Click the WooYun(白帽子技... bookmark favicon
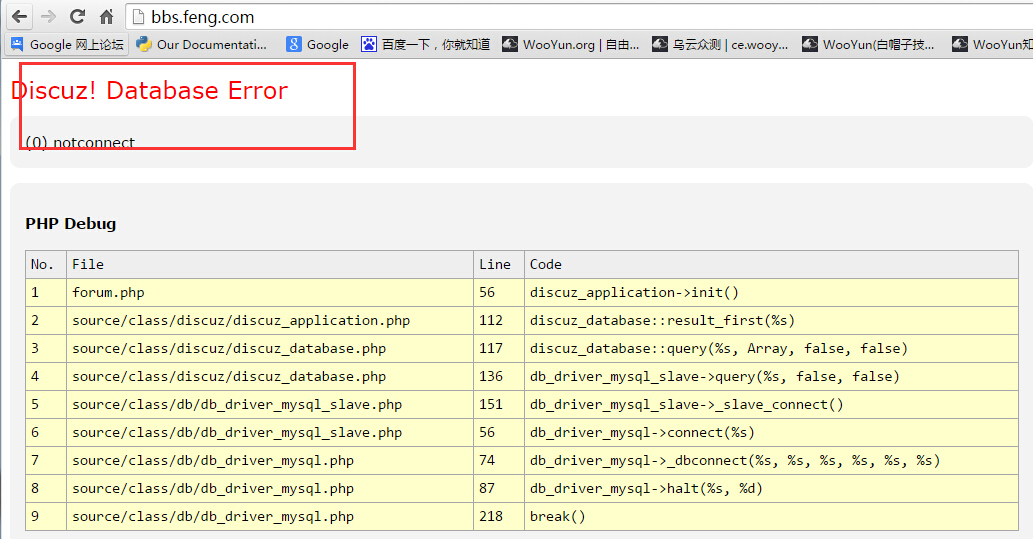Image resolution: width=1033 pixels, height=539 pixels. (x=810, y=44)
